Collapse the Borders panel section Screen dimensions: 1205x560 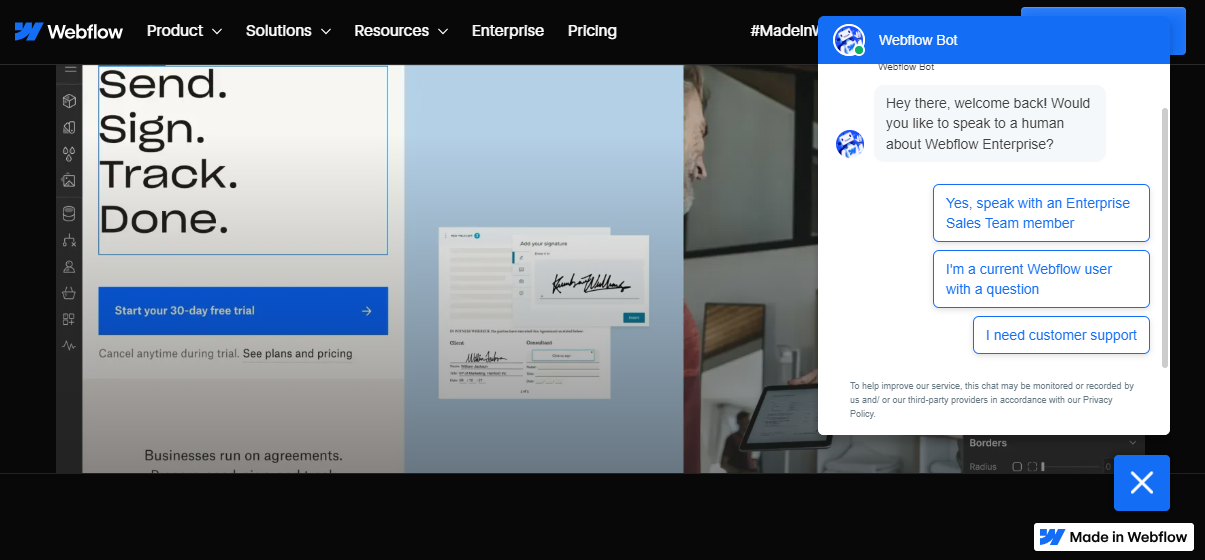(x=1133, y=443)
